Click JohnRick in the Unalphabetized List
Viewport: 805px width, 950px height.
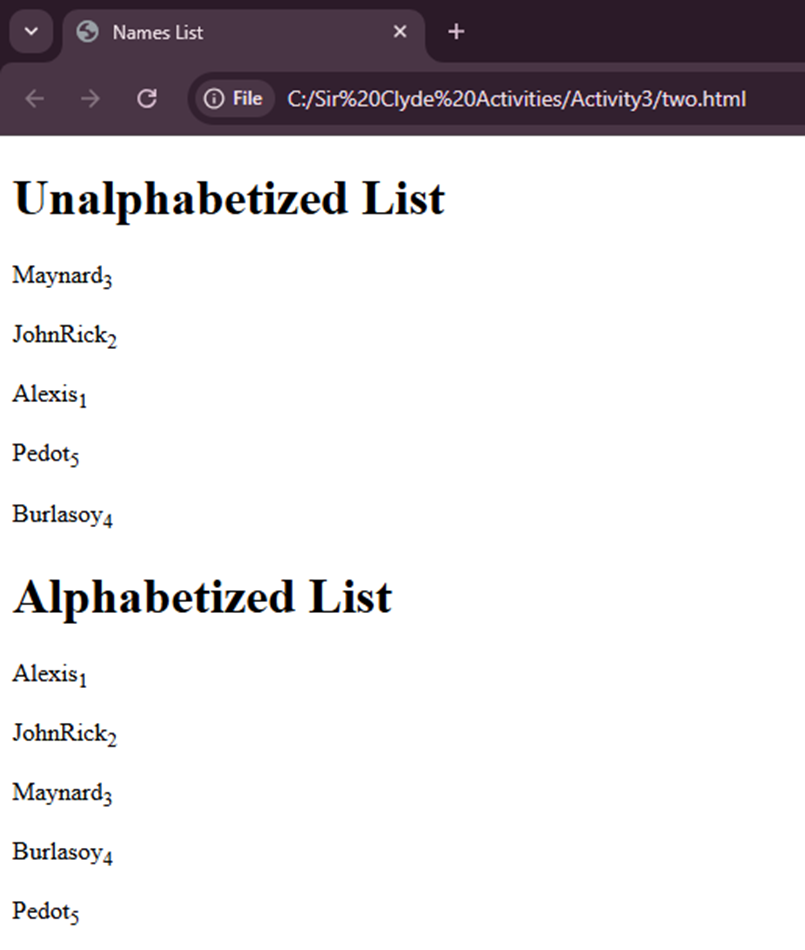pos(64,336)
